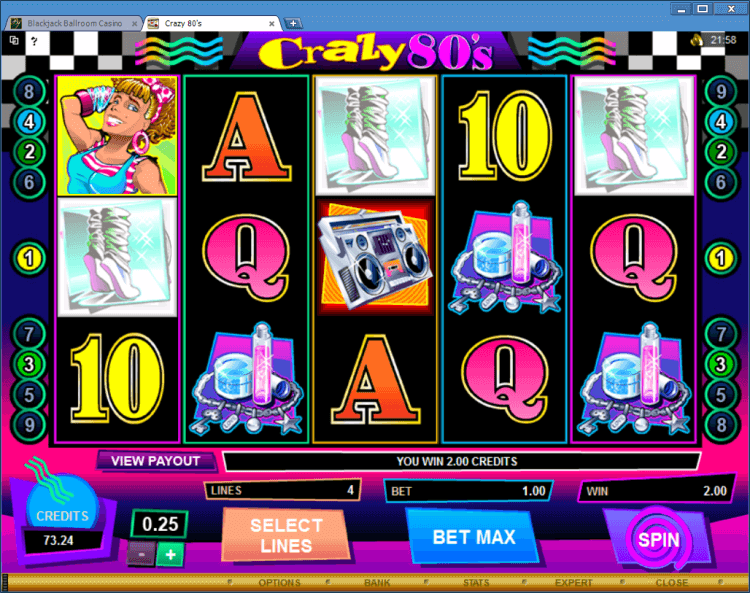Viewport: 750px width, 593px height.
Task: Close the Crazy 80's tab
Action: [x=272, y=23]
